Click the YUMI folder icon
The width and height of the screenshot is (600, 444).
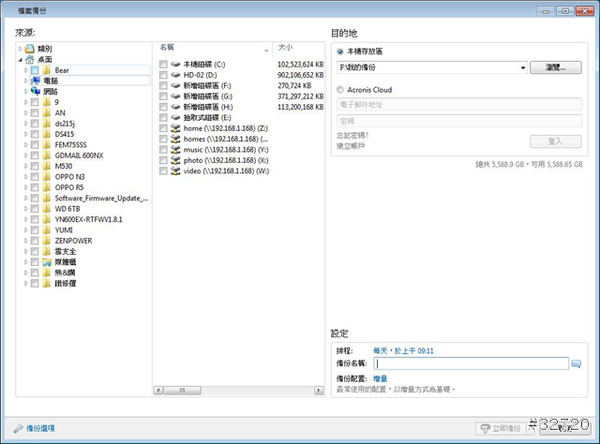47,230
